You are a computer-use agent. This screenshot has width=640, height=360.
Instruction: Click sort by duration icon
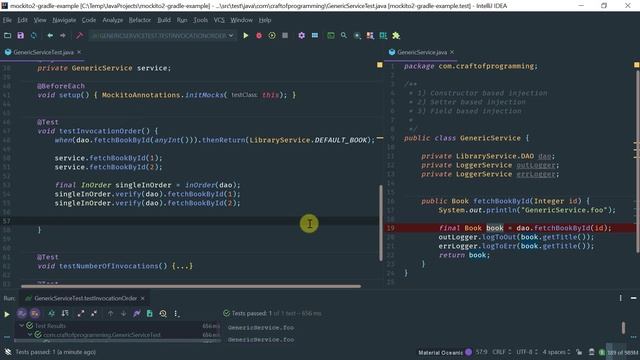(x=65, y=313)
